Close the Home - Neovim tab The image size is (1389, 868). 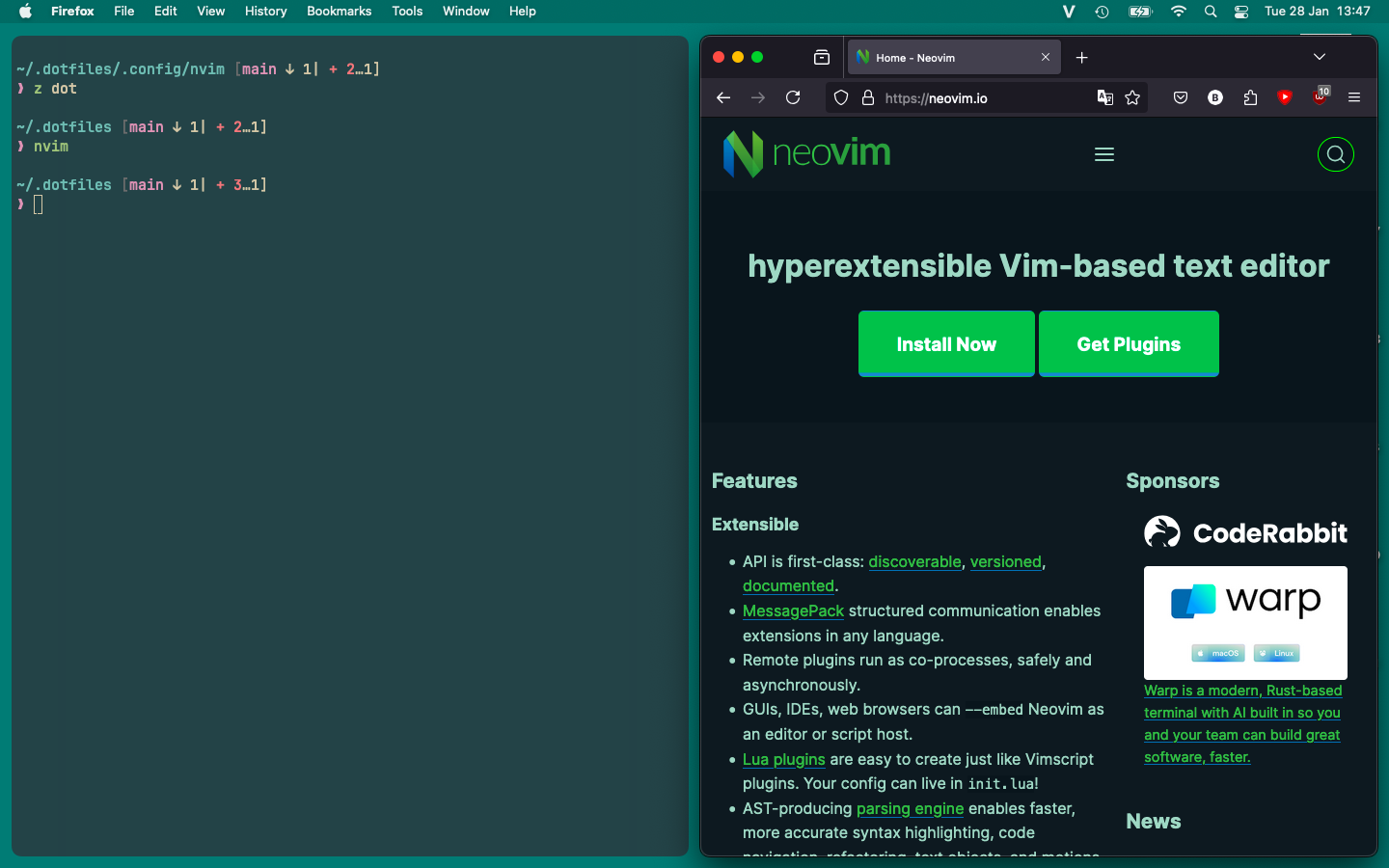tap(1046, 58)
